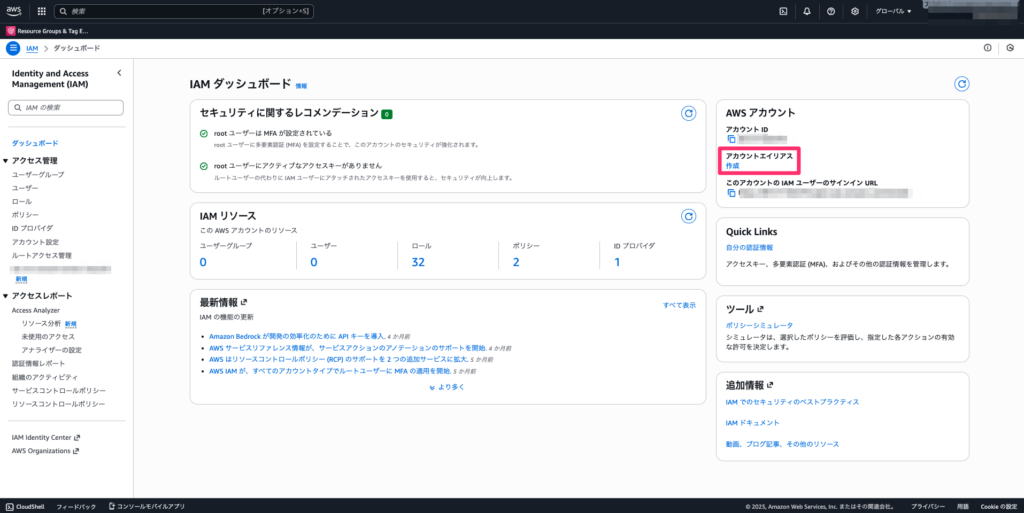The height and width of the screenshot is (513, 1024).
Task: Collapse the アクセス管理 section
Action: tap(6, 160)
